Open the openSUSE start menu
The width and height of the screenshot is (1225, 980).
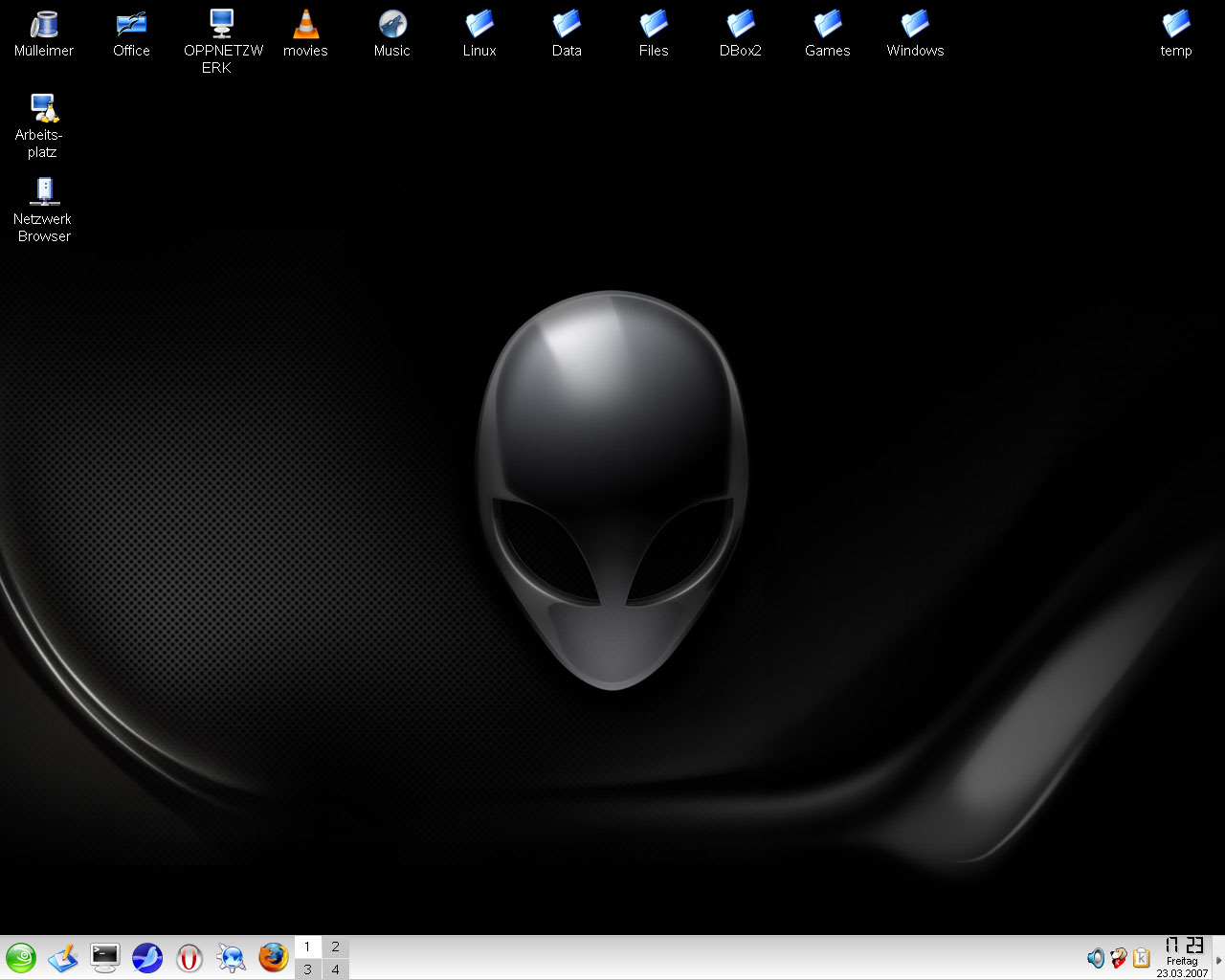(21, 957)
